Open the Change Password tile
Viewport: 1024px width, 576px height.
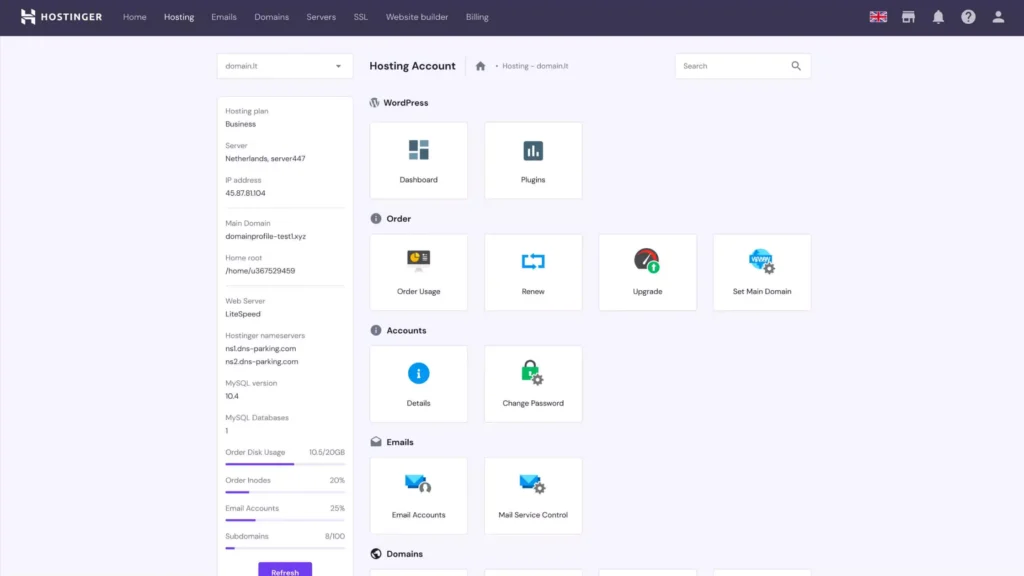(x=533, y=384)
